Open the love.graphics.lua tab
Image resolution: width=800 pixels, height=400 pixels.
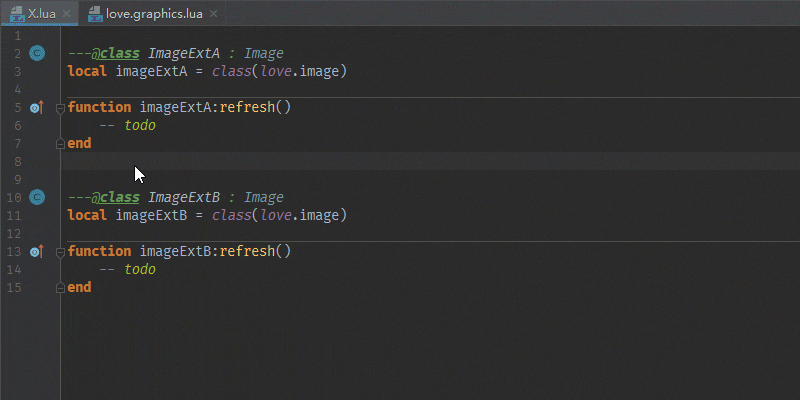click(x=153, y=13)
